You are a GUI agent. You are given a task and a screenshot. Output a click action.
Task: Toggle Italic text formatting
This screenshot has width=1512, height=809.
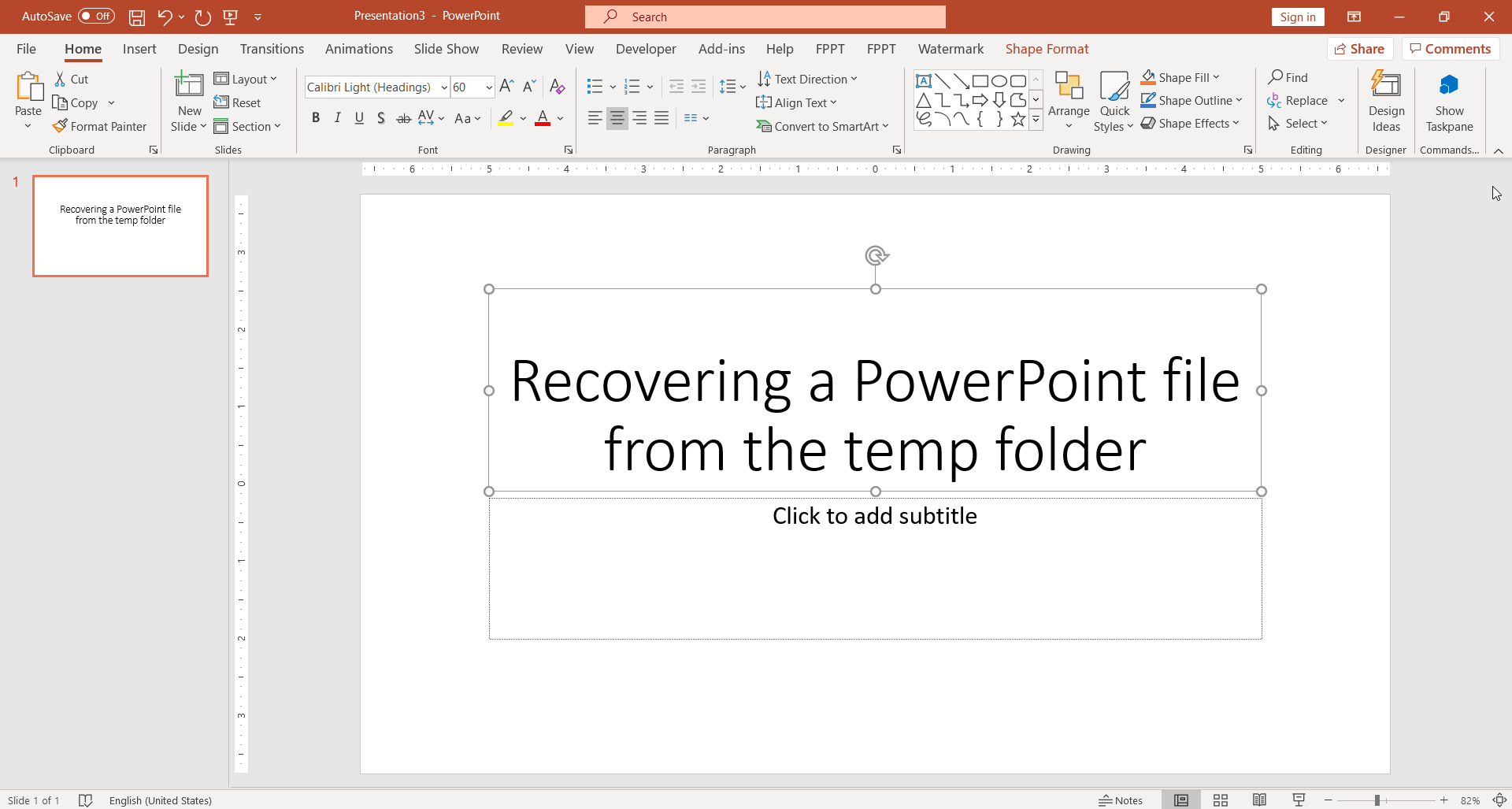coord(338,118)
